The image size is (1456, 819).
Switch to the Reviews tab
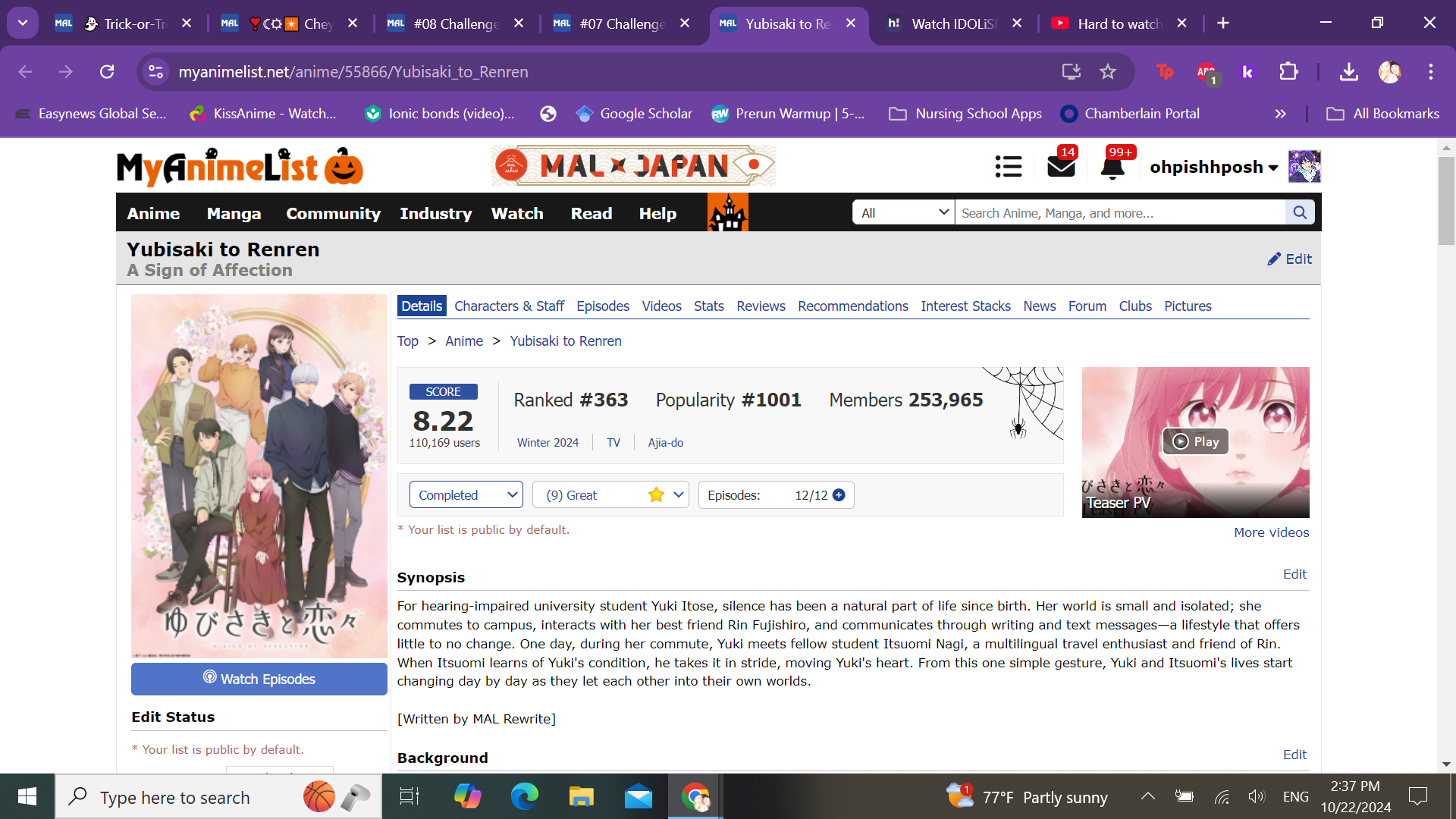761,306
